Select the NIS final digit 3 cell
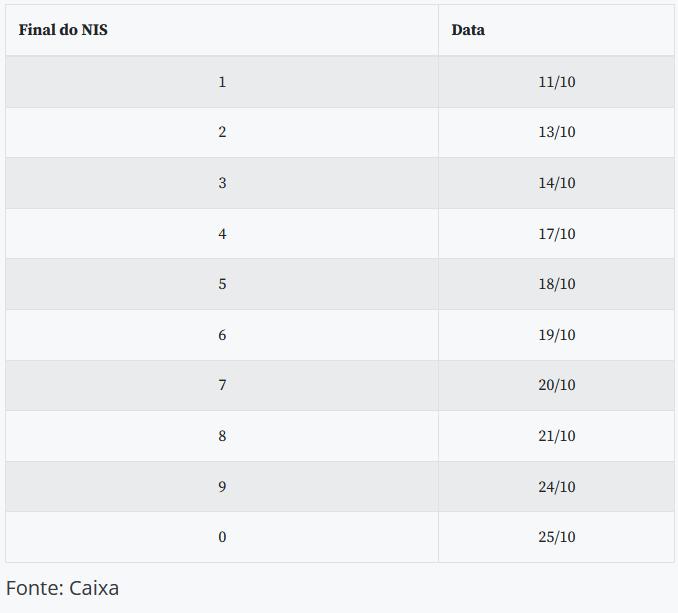 tap(222, 183)
